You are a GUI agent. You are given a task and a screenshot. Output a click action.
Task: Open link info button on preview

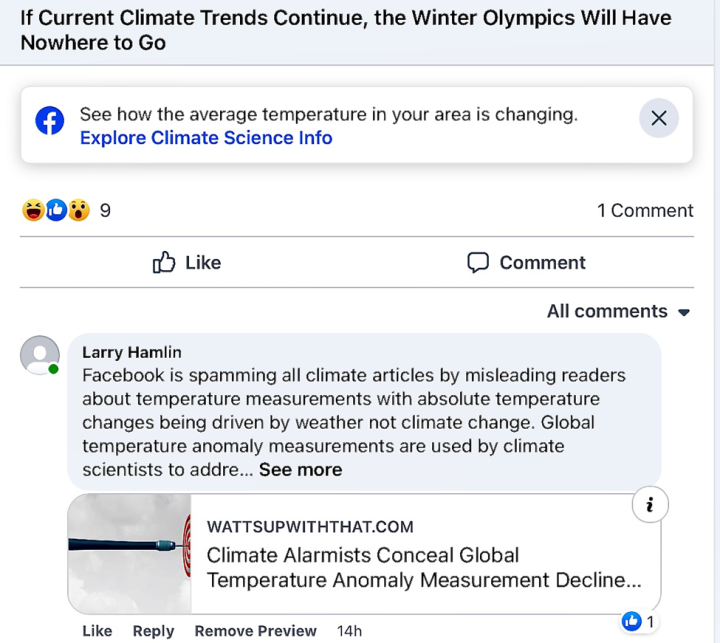tap(650, 506)
